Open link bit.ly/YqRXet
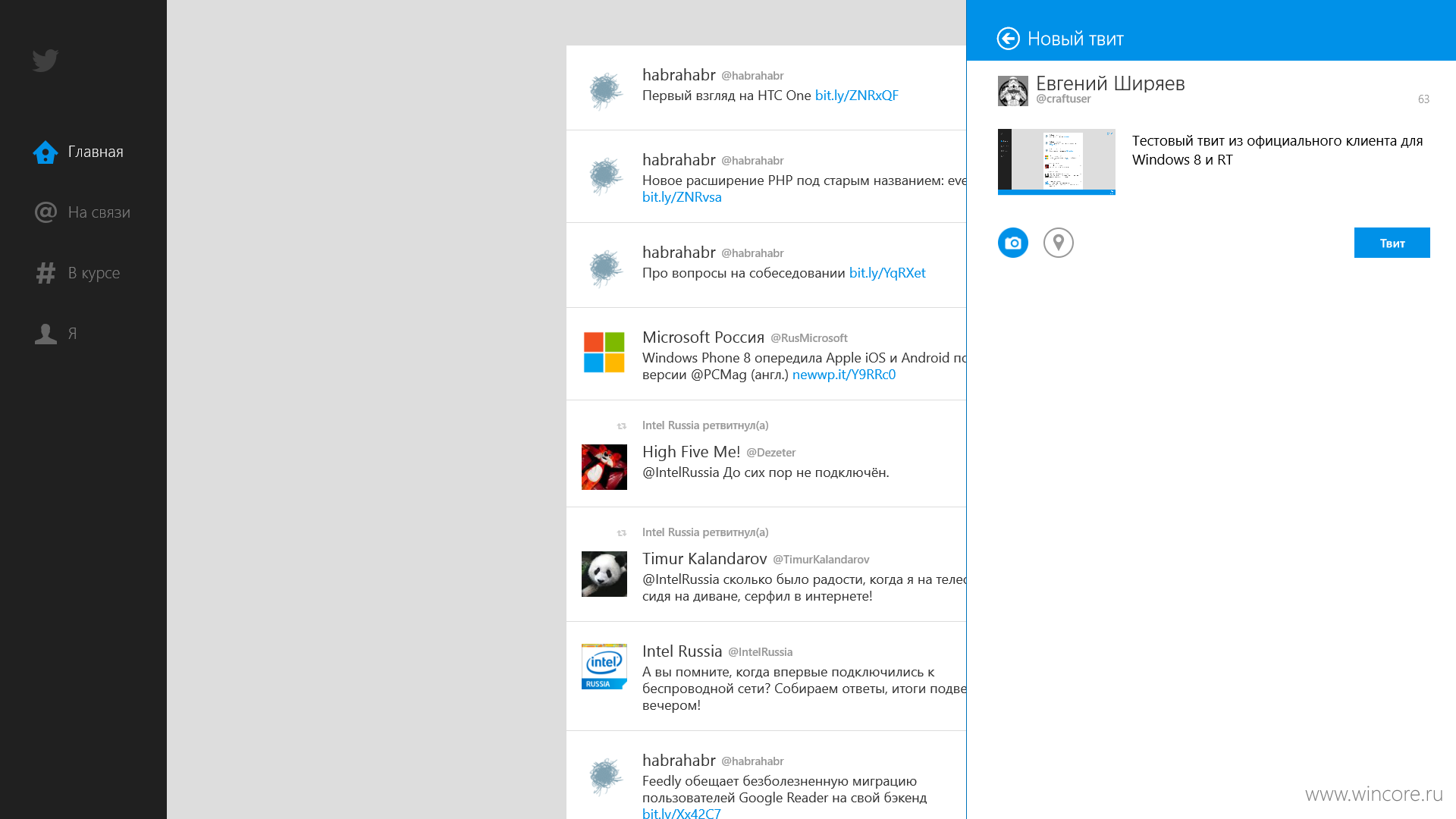Viewport: 1456px width, 819px height. pos(887,273)
